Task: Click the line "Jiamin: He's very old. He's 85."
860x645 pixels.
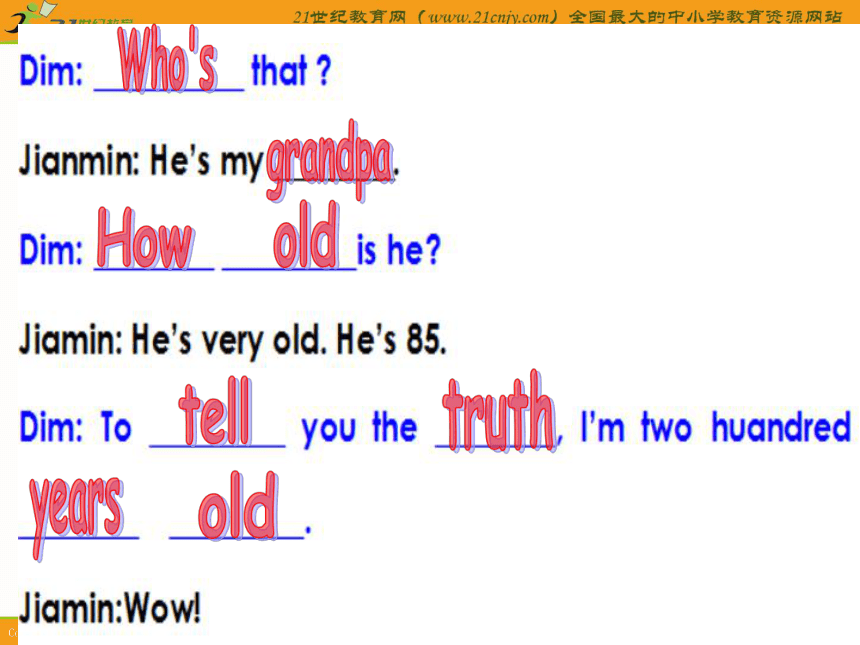Action: click(233, 340)
